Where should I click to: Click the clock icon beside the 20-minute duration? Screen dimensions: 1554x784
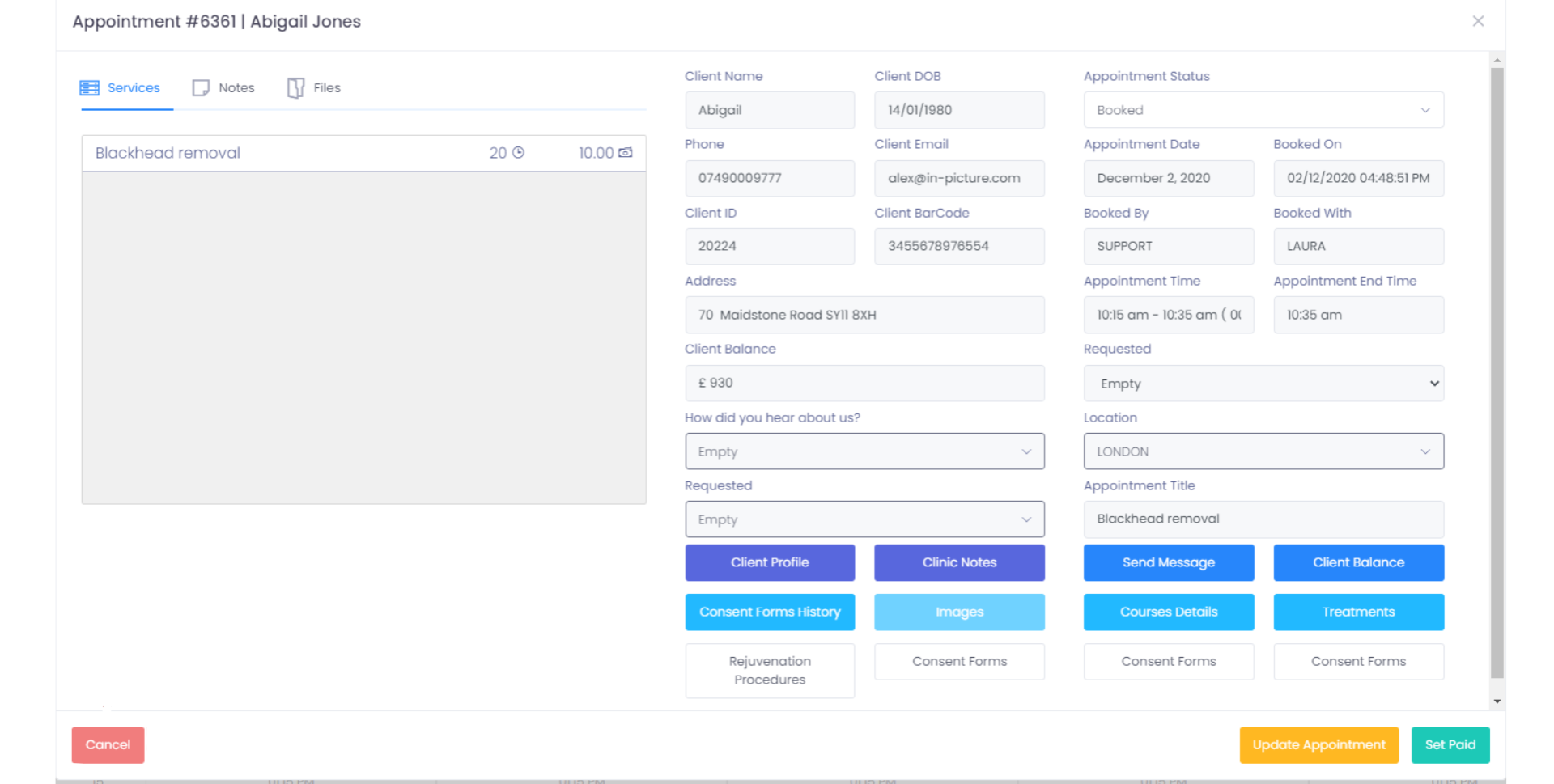point(520,152)
